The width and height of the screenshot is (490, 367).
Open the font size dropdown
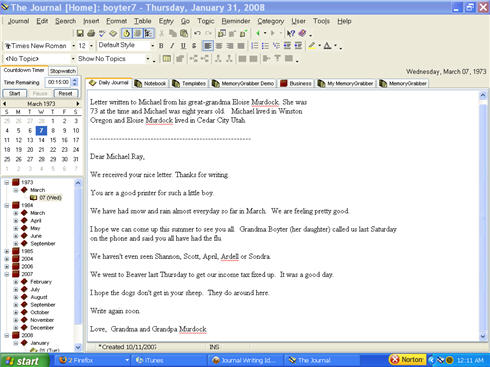pos(91,46)
